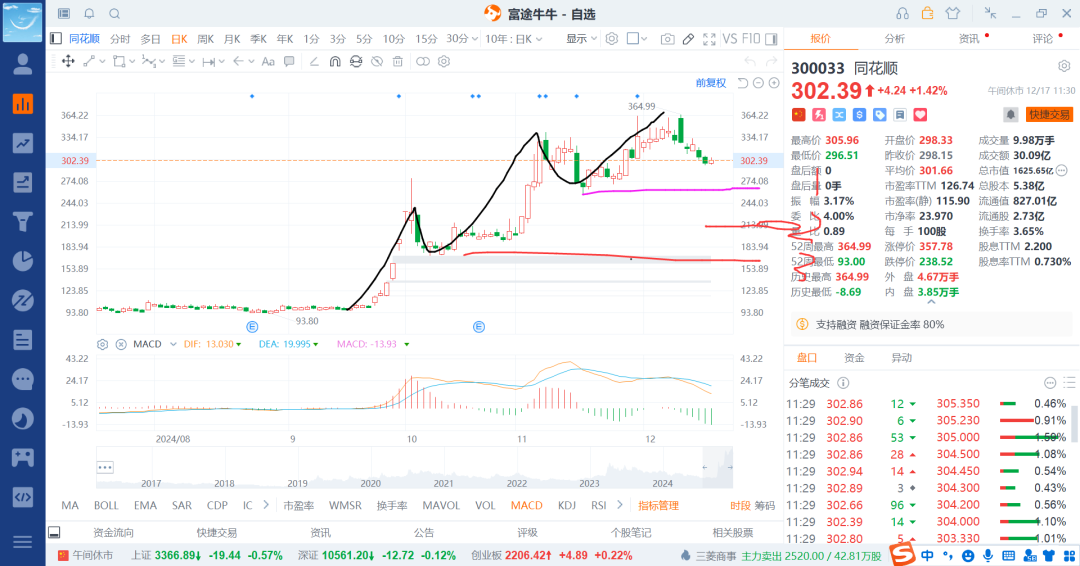Add stock to favorites heart icon
This screenshot has width=1080, height=566.
pos(920,114)
